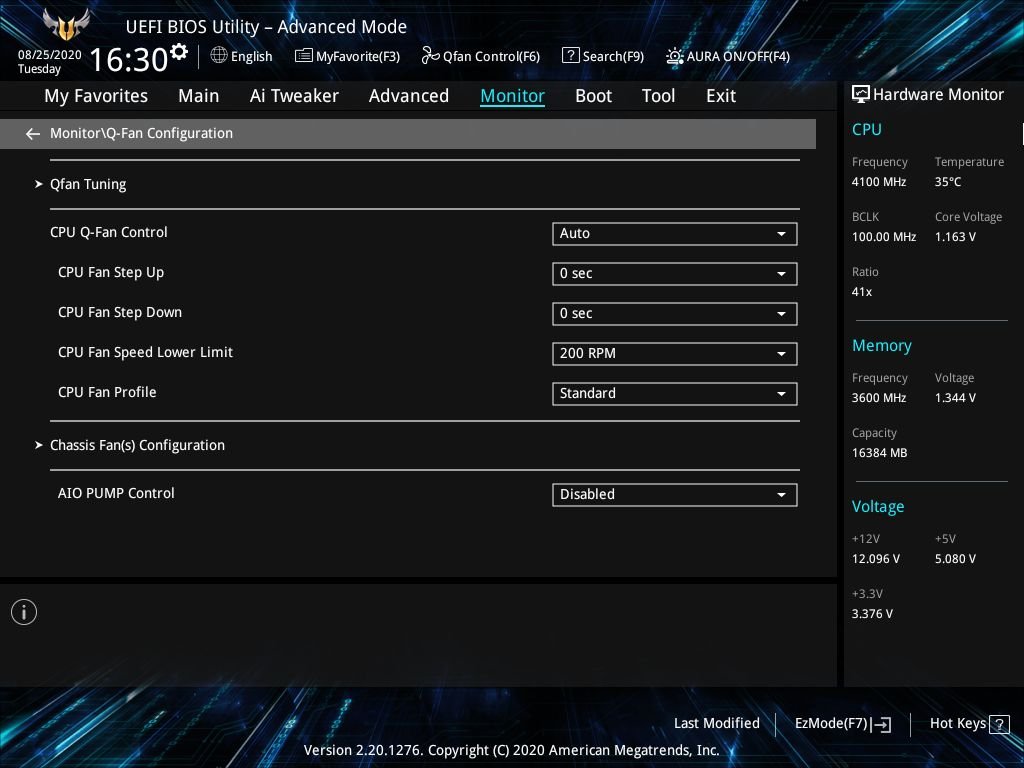Switch to the Main tab
Image resolution: width=1024 pixels, height=768 pixels.
[x=199, y=96]
